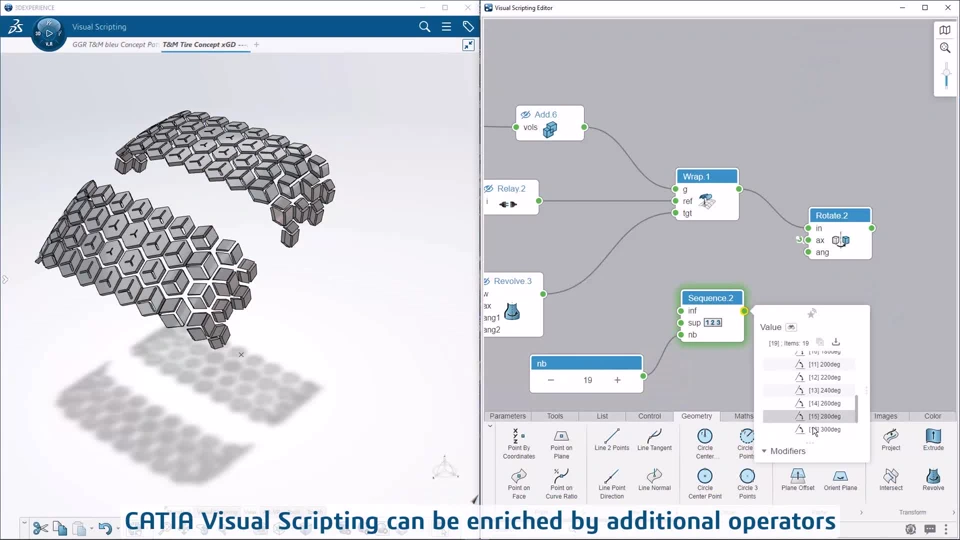The width and height of the screenshot is (960, 540).
Task: Toggle preview eye on Relay.2 node
Action: pos(489,189)
